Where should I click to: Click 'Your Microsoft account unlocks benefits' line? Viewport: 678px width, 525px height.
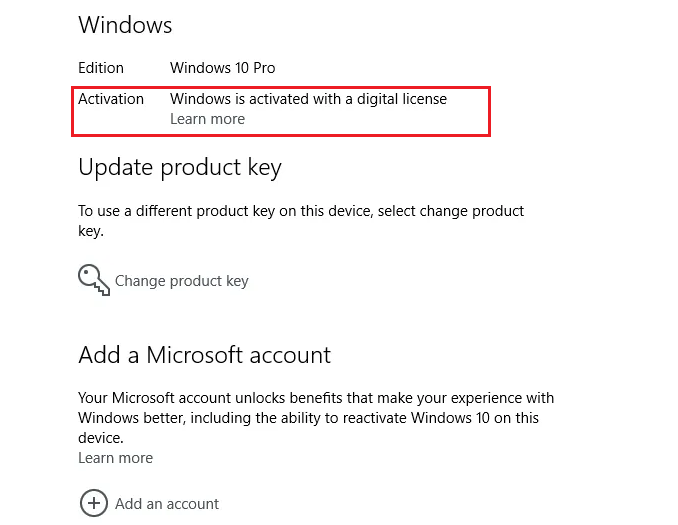point(316,398)
